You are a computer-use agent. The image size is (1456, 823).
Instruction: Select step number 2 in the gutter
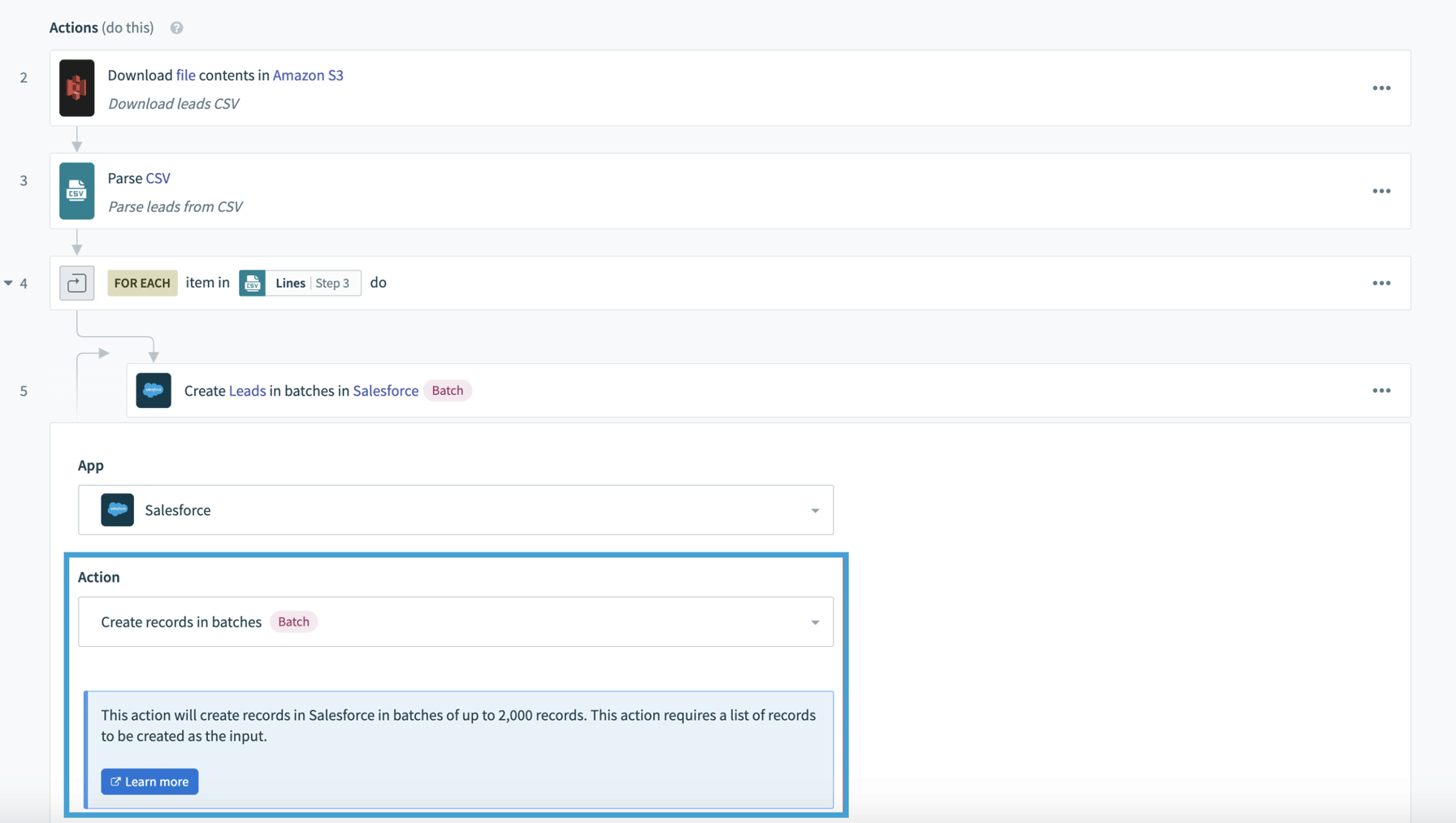coord(24,78)
